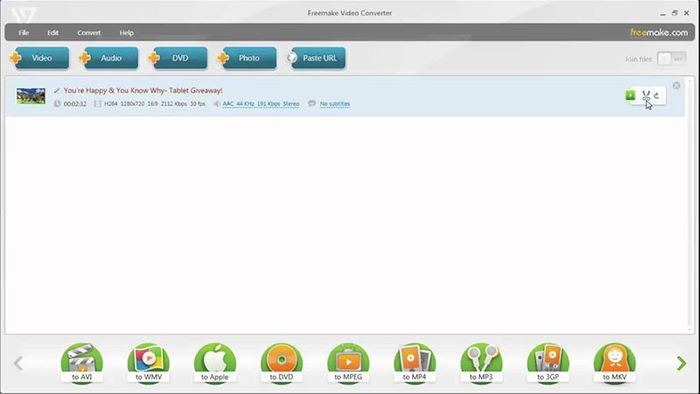Choose the to 3GP output icon
Viewport: 700px width, 394px height.
[548, 363]
